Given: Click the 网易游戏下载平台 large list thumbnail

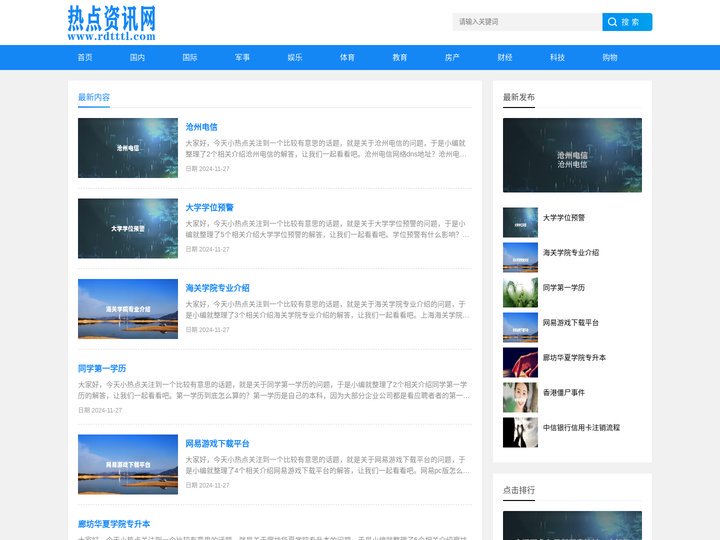Looking at the screenshot, I should pyautogui.click(x=128, y=464).
